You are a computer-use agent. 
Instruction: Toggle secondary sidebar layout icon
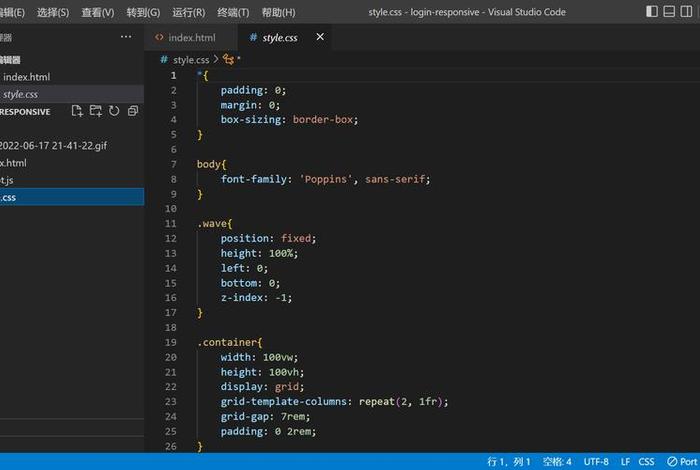pyautogui.click(x=686, y=12)
